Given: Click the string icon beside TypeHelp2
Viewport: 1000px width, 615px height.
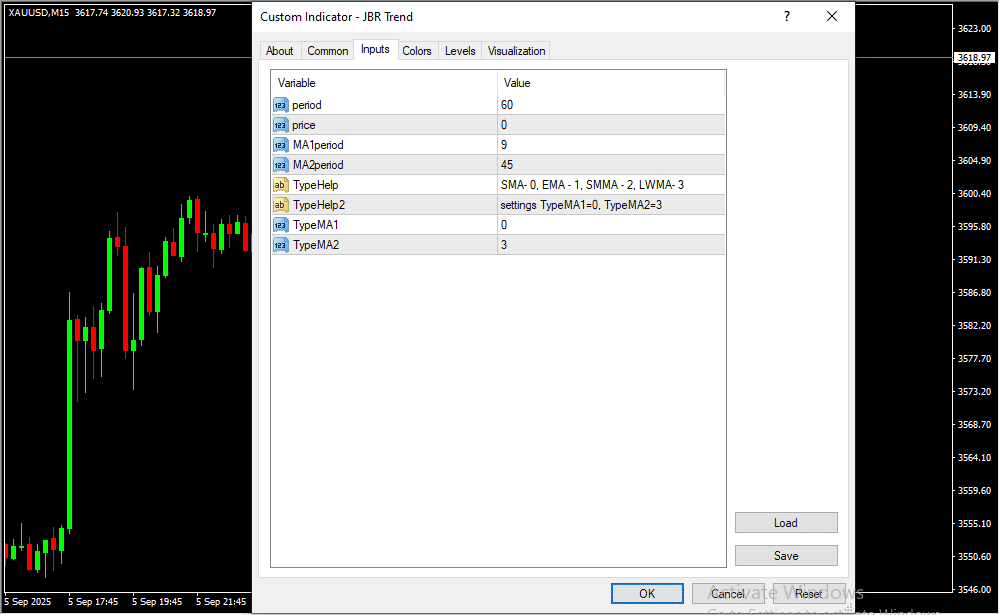Looking at the screenshot, I should tap(280, 205).
